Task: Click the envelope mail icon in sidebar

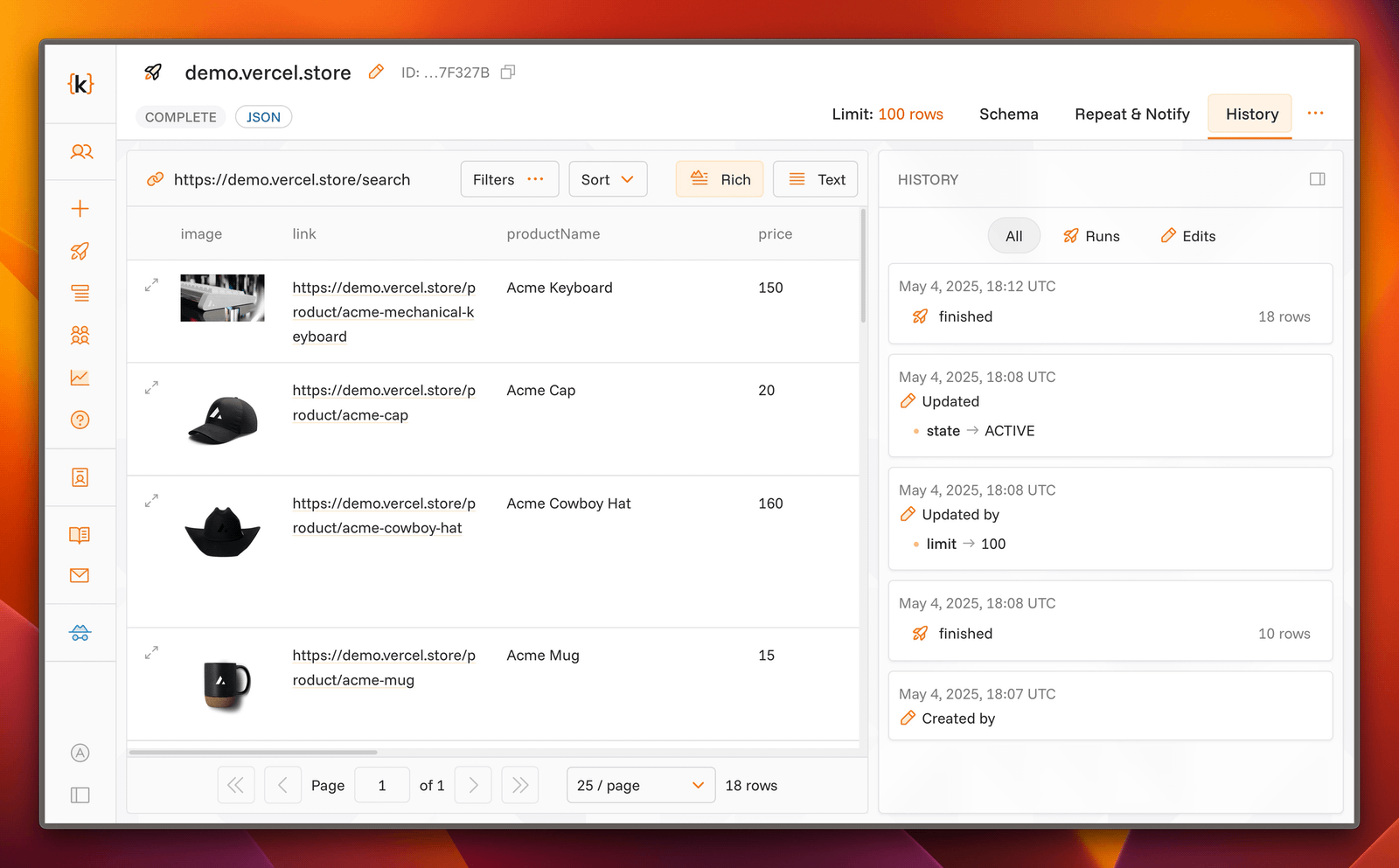Action: 80,575
